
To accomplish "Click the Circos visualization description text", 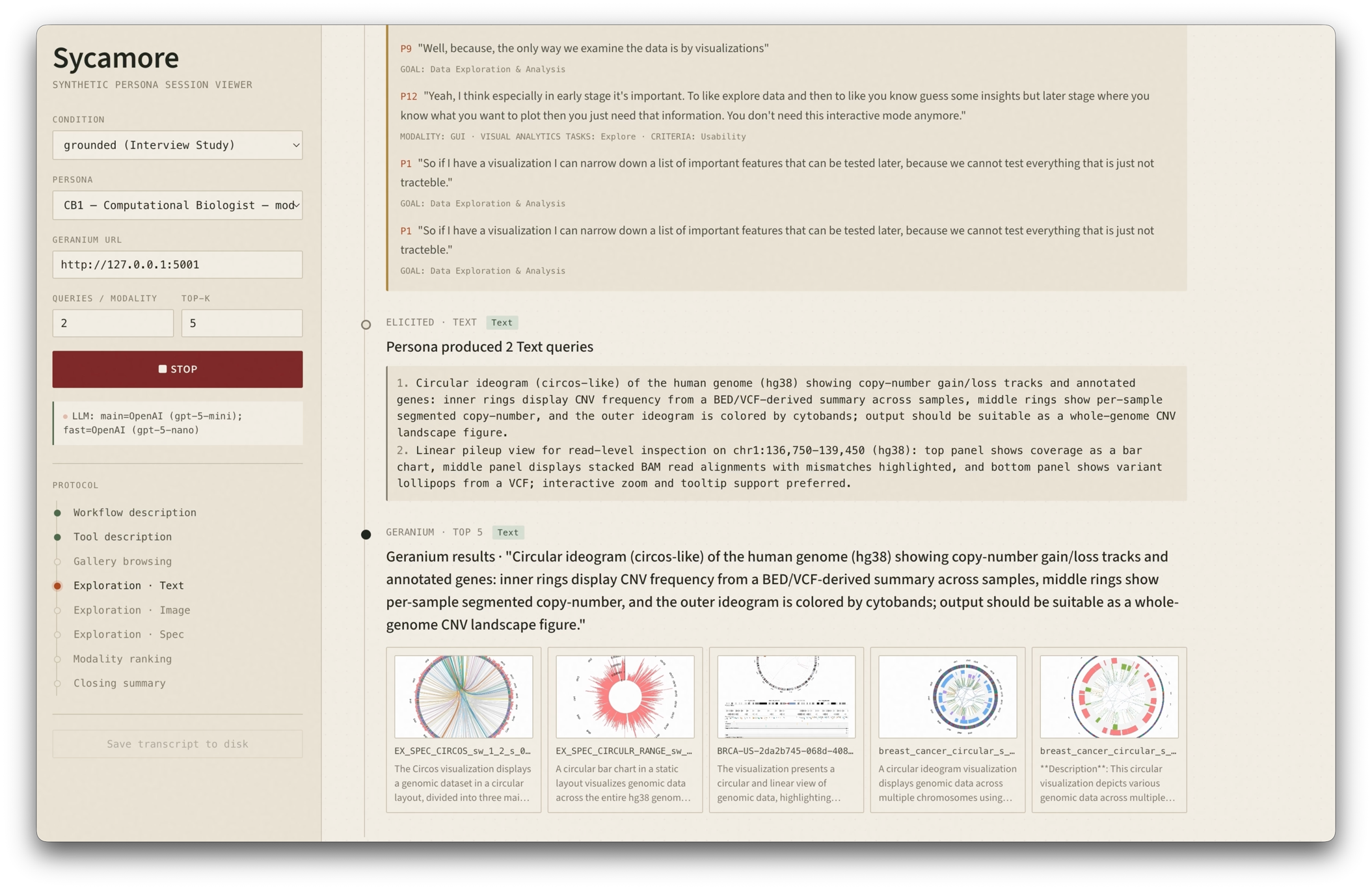I will coord(463,783).
